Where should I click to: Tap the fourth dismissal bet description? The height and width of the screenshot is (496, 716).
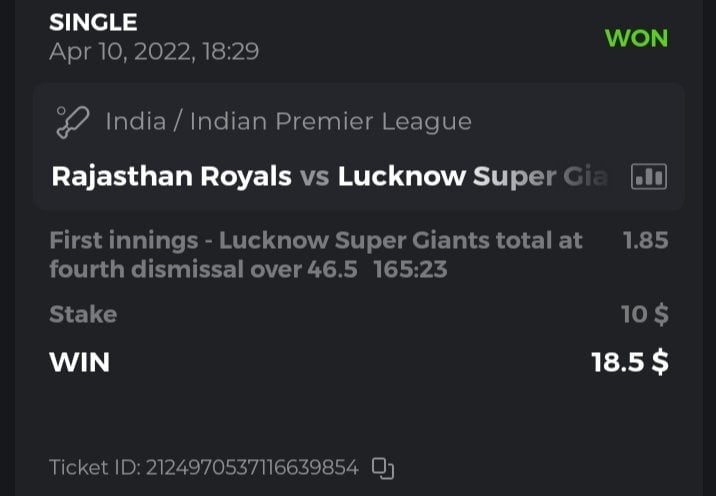[202, 269]
